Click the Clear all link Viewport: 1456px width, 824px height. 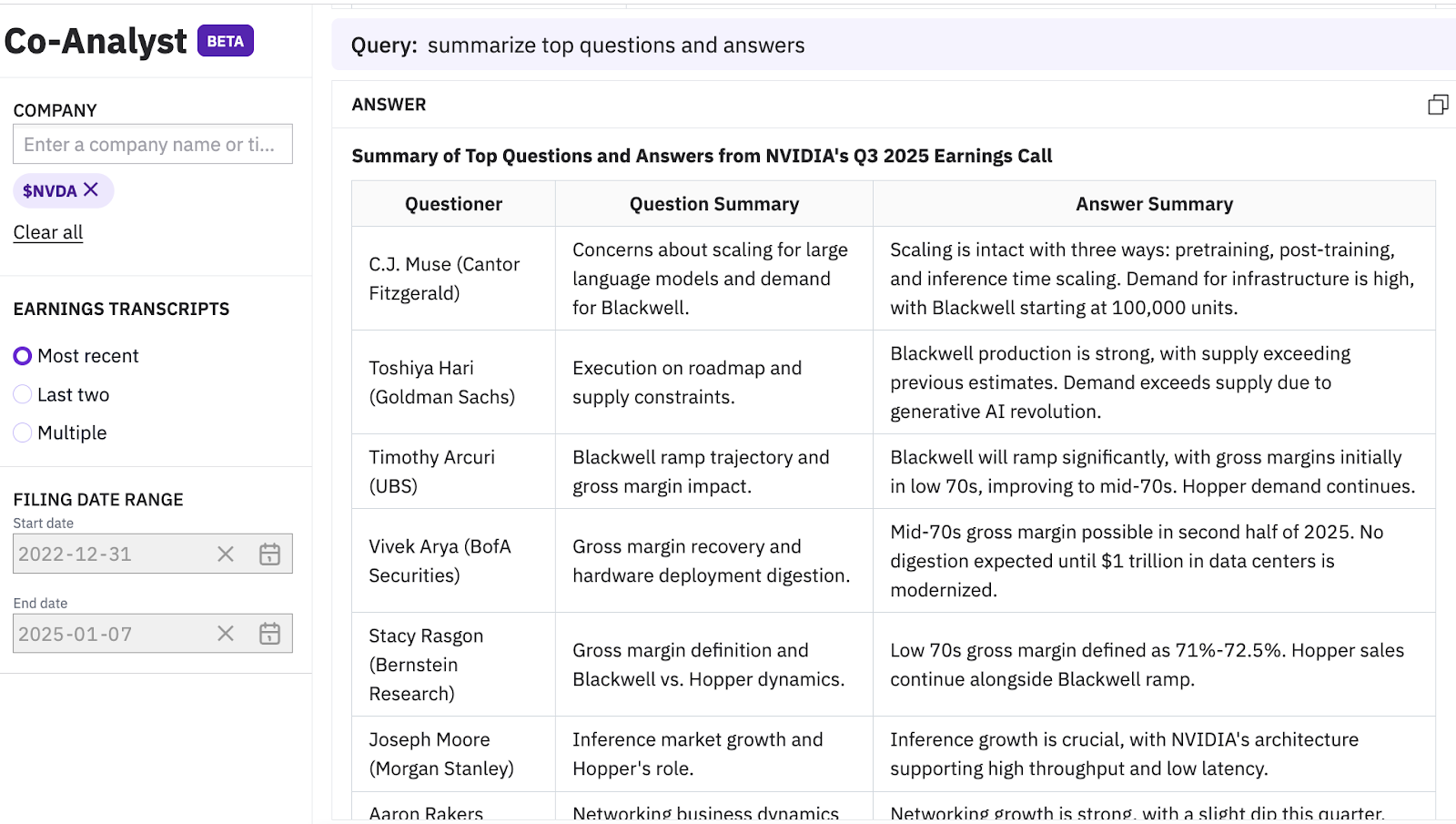pyautogui.click(x=48, y=232)
